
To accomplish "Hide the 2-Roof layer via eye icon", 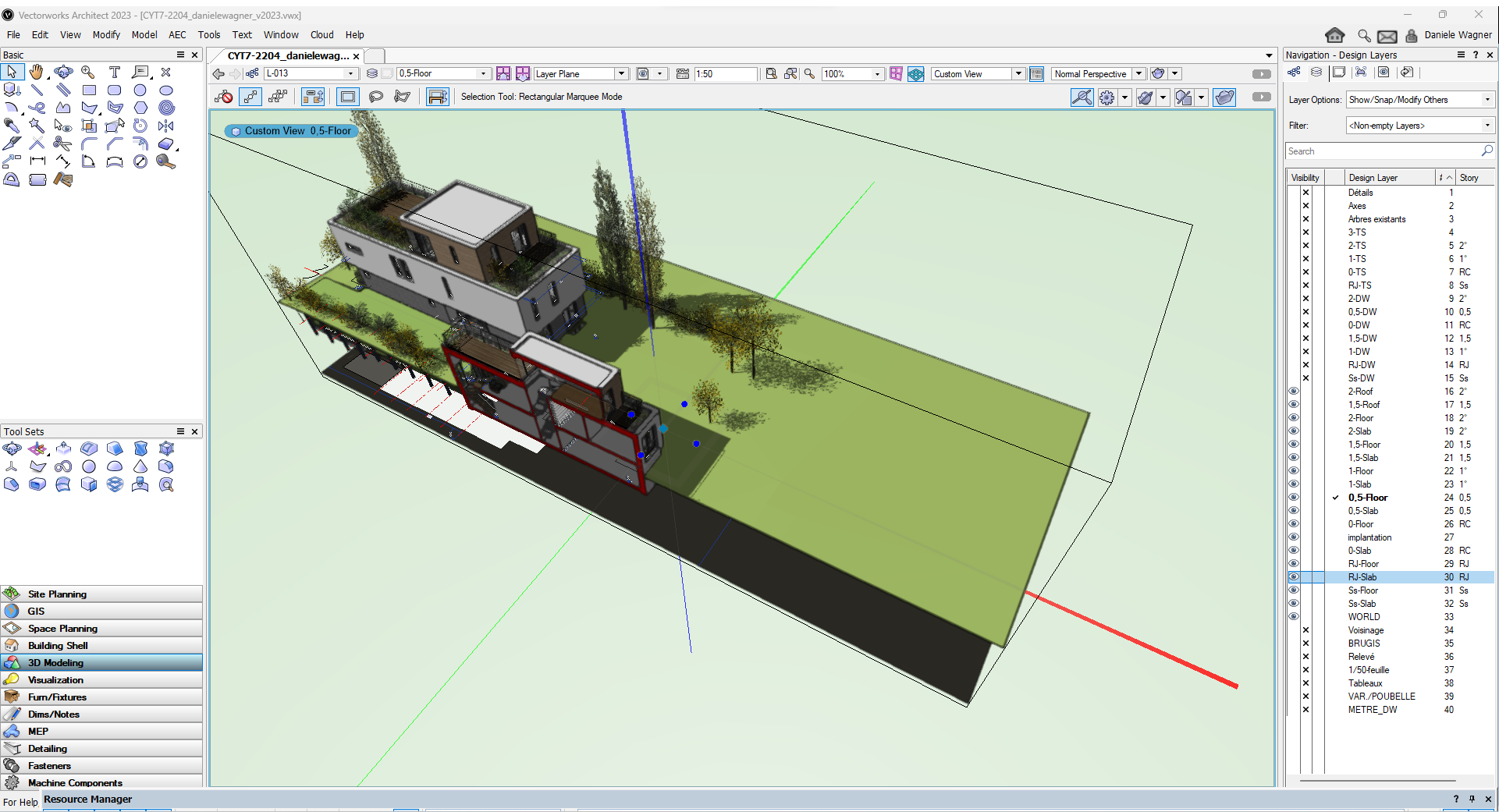I will [x=1294, y=392].
